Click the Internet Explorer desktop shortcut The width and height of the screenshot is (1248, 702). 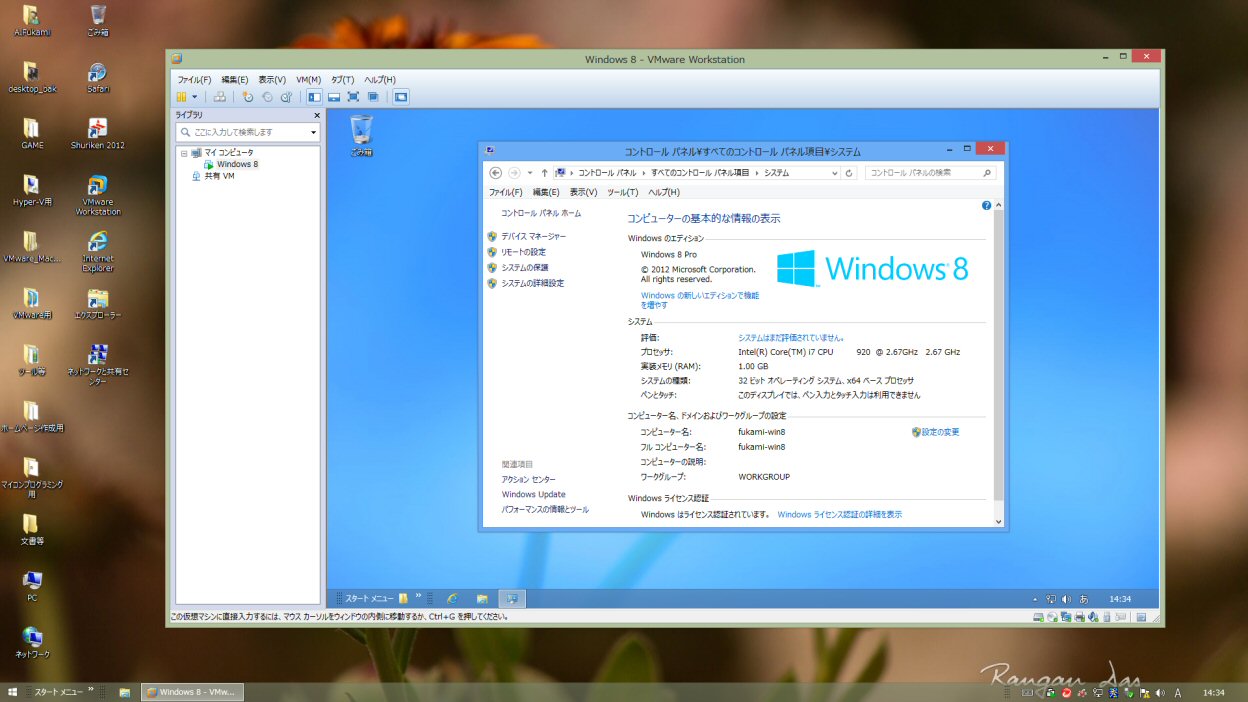pyautogui.click(x=98, y=252)
